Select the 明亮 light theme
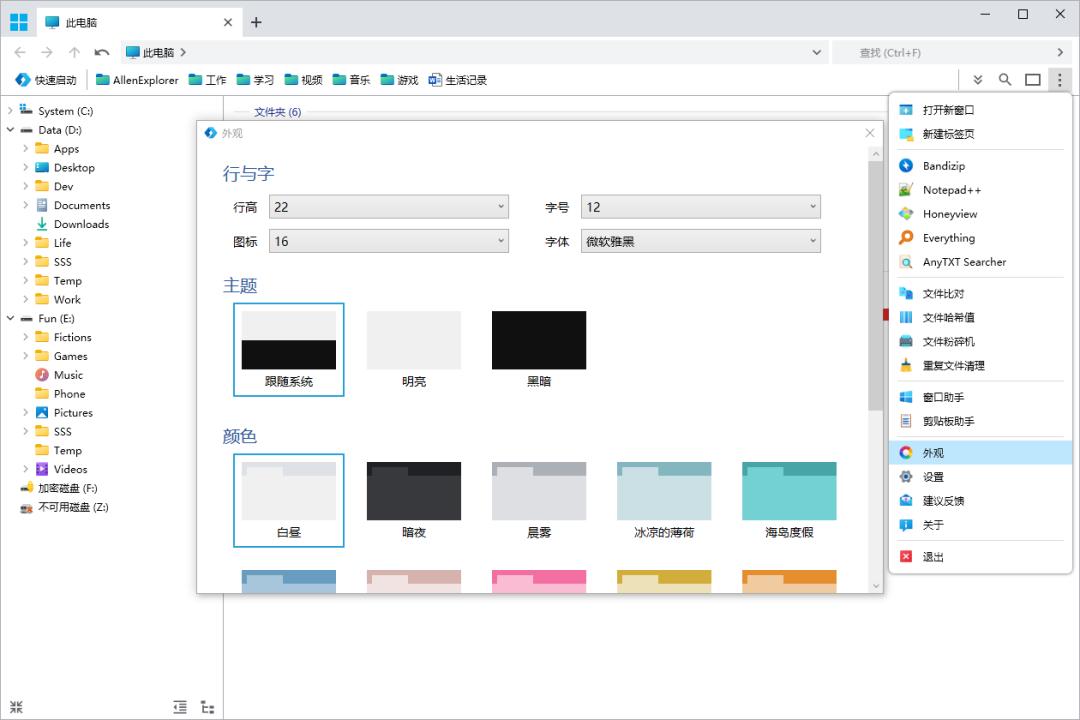 [414, 340]
